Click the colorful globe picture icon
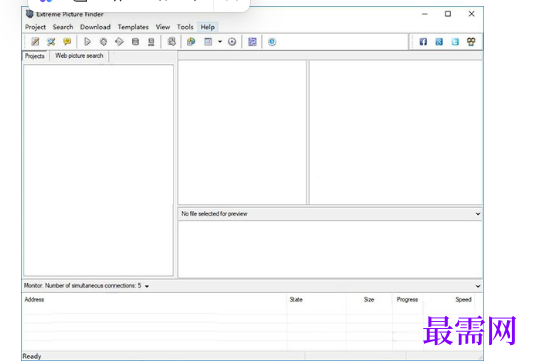This screenshot has width=535, height=362. (191, 42)
